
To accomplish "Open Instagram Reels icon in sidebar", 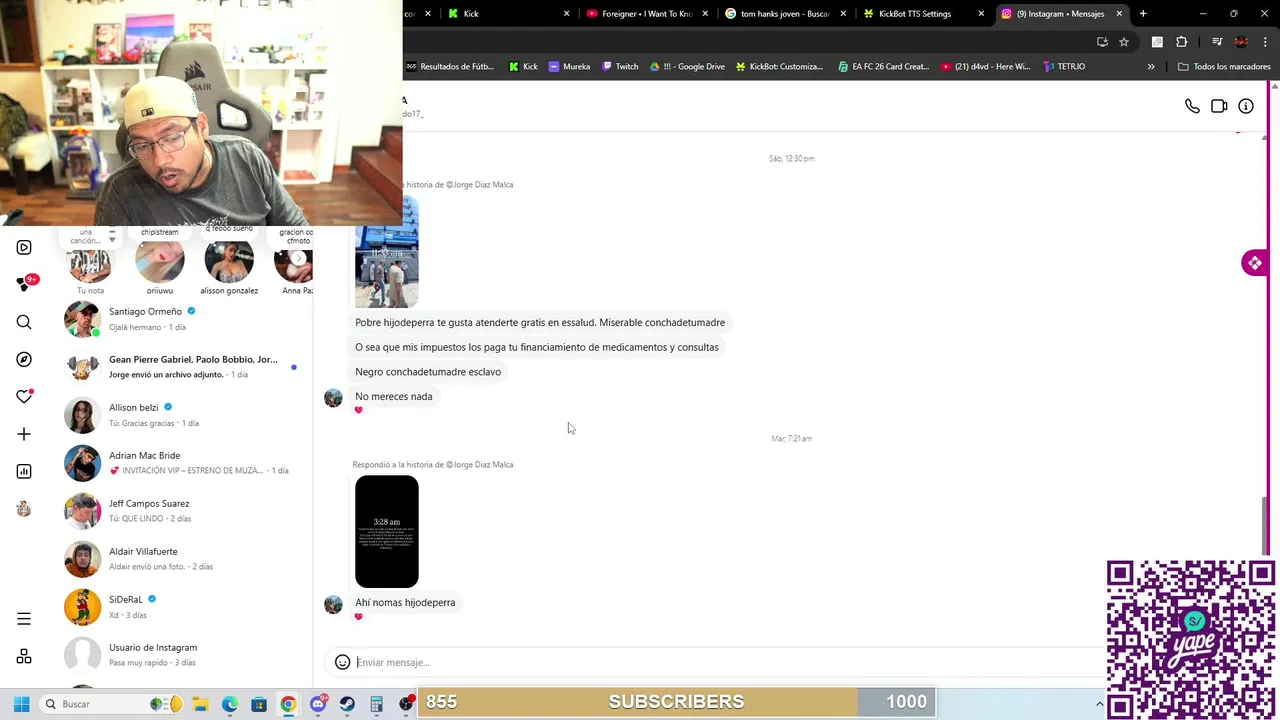I will pyautogui.click(x=24, y=247).
